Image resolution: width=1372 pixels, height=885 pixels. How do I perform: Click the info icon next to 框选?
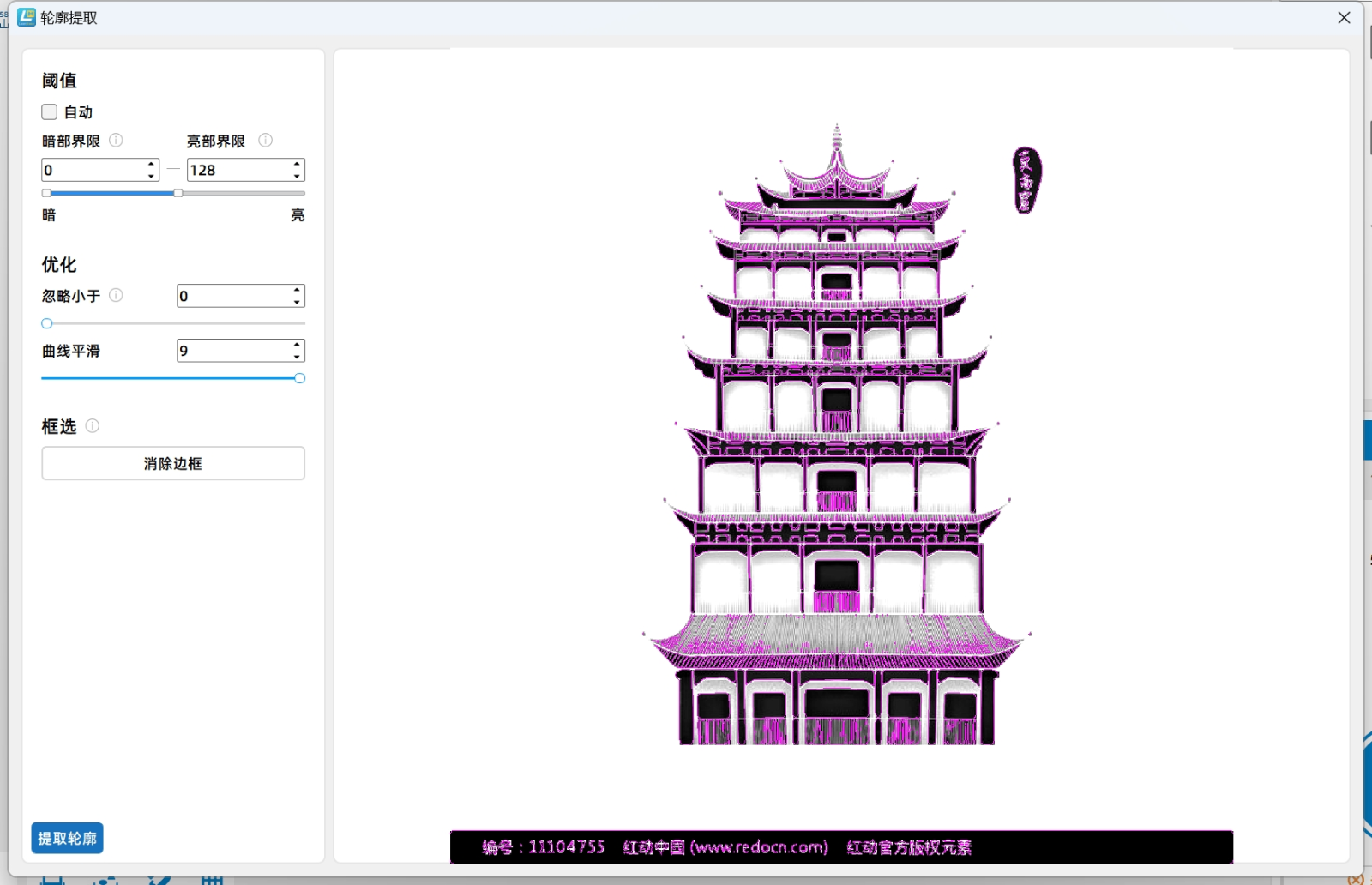point(93,425)
